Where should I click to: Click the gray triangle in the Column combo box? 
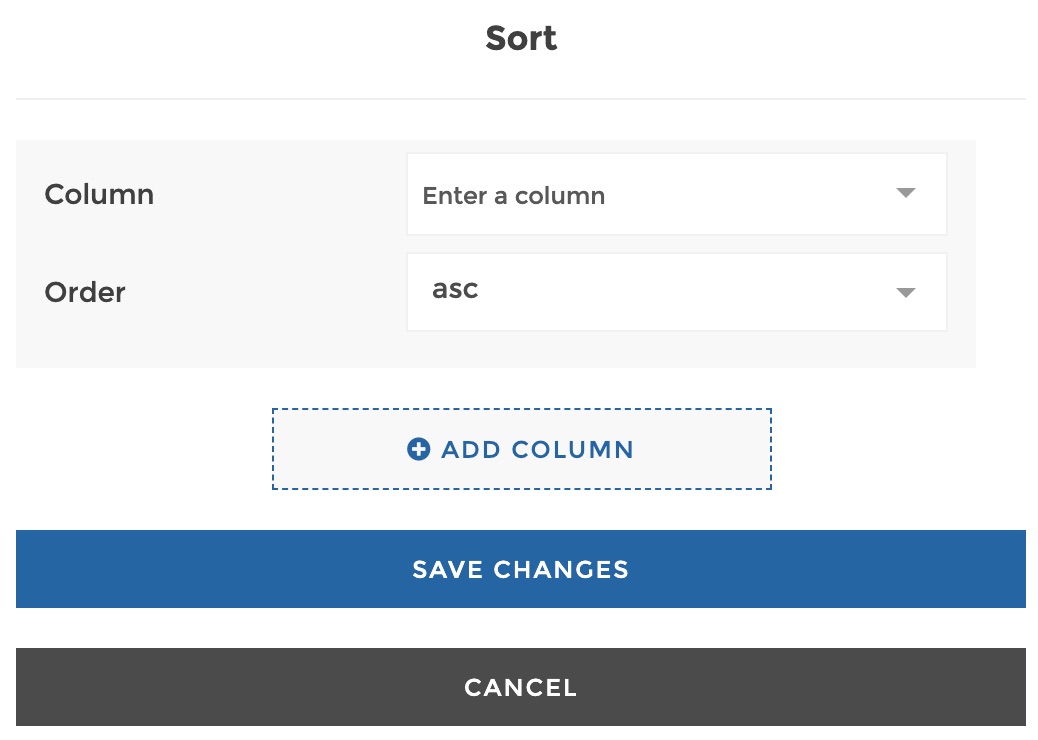click(x=906, y=193)
